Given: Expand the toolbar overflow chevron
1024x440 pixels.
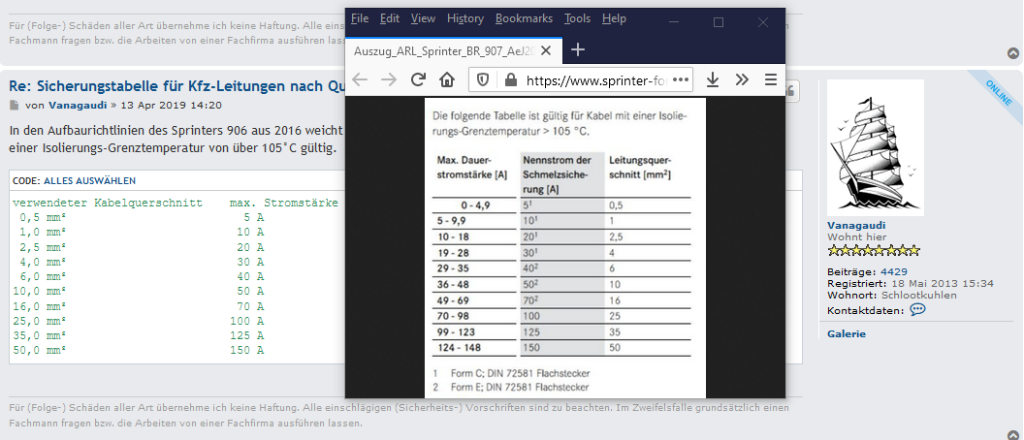Looking at the screenshot, I should (742, 79).
